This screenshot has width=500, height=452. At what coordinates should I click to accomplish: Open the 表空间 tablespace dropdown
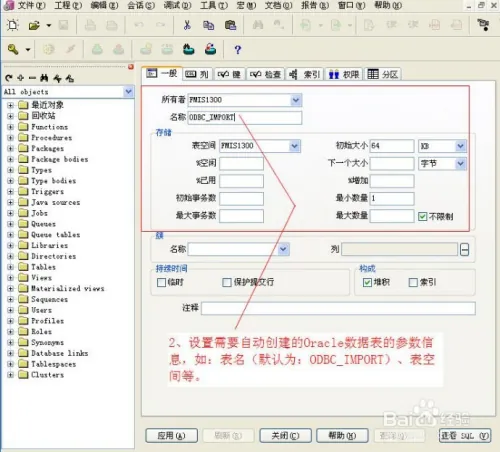point(294,146)
